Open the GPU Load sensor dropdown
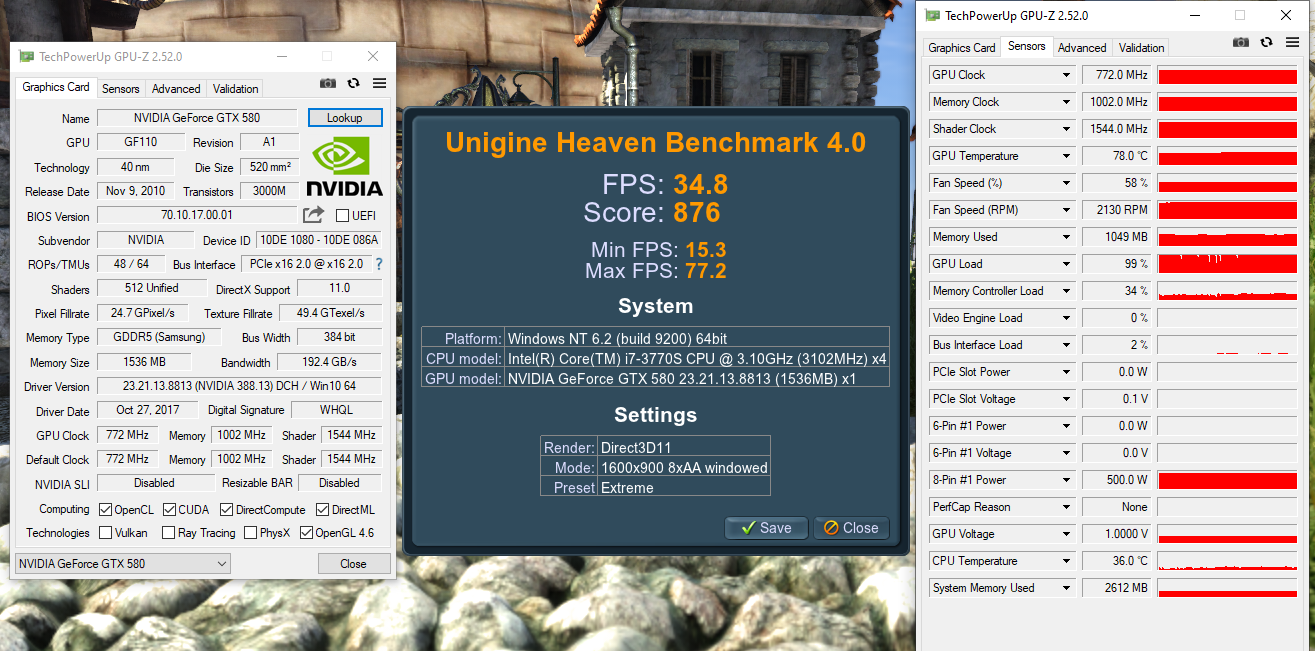1315x651 pixels. point(1066,264)
